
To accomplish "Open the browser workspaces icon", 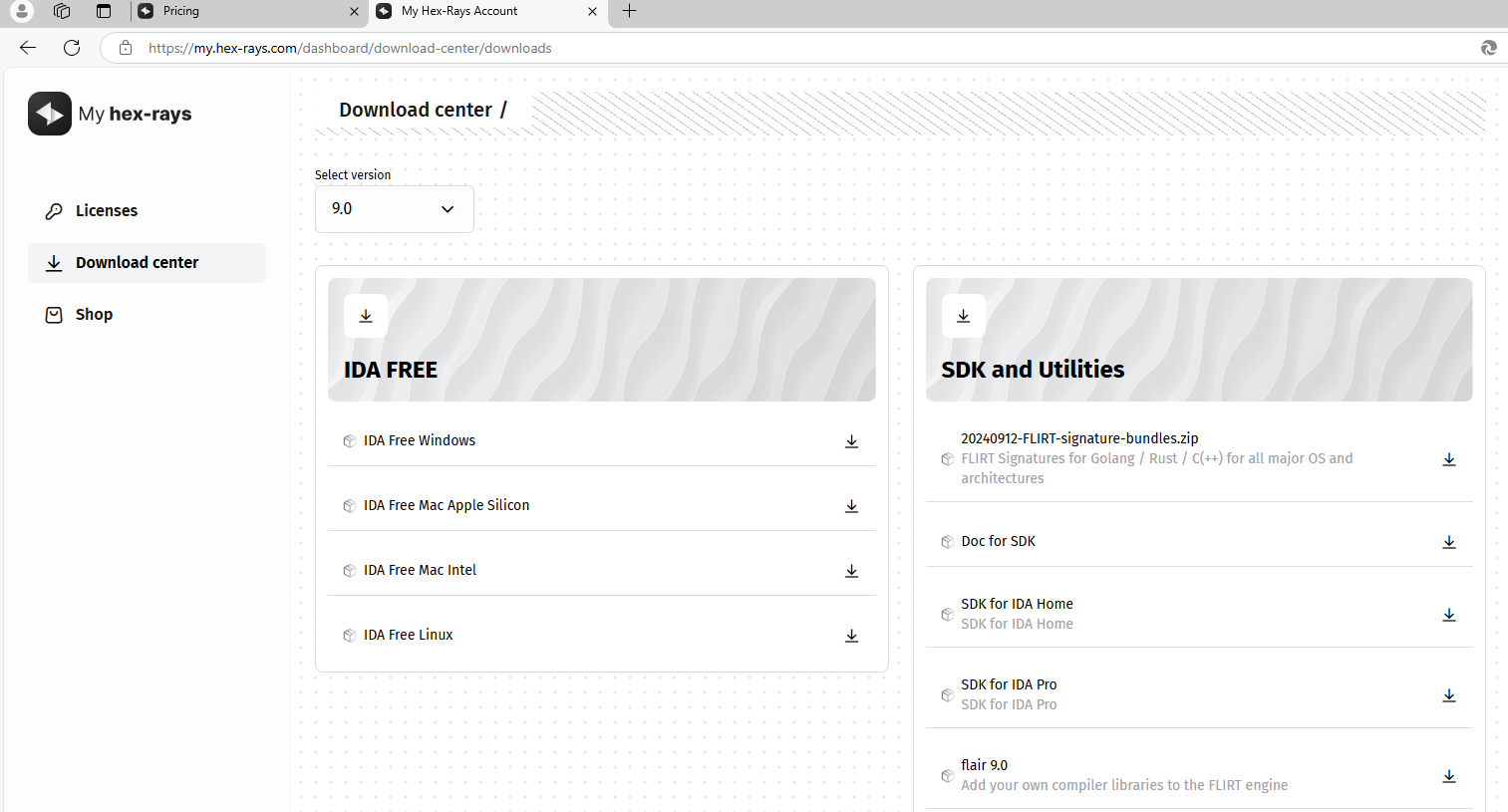I will pos(62,11).
